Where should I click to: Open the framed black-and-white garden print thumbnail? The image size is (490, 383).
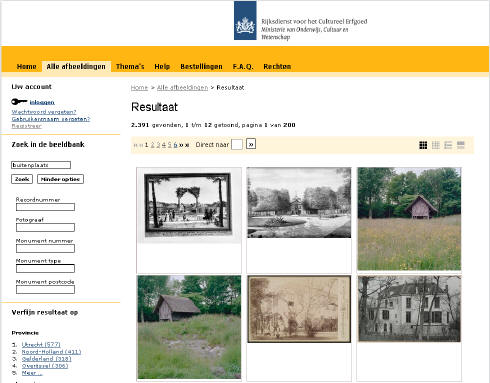click(x=189, y=205)
